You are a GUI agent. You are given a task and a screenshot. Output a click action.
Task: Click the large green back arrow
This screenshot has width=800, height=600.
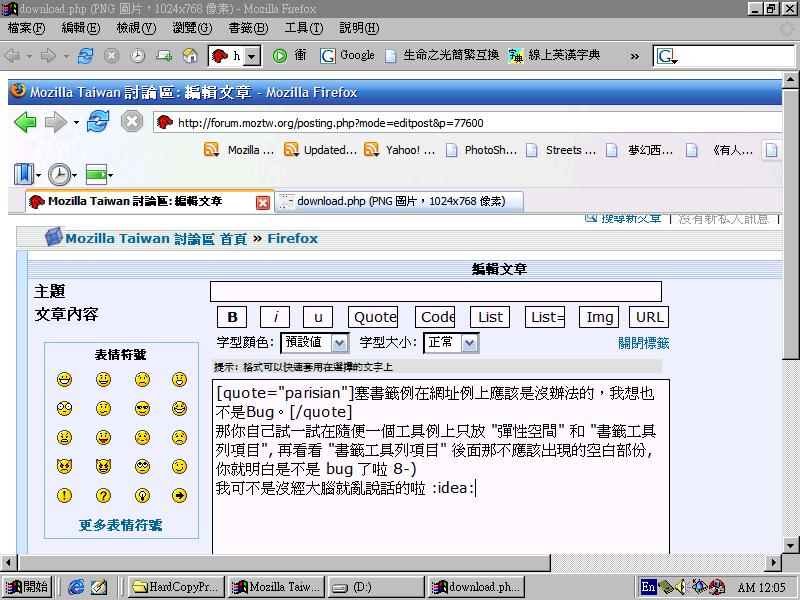point(25,122)
